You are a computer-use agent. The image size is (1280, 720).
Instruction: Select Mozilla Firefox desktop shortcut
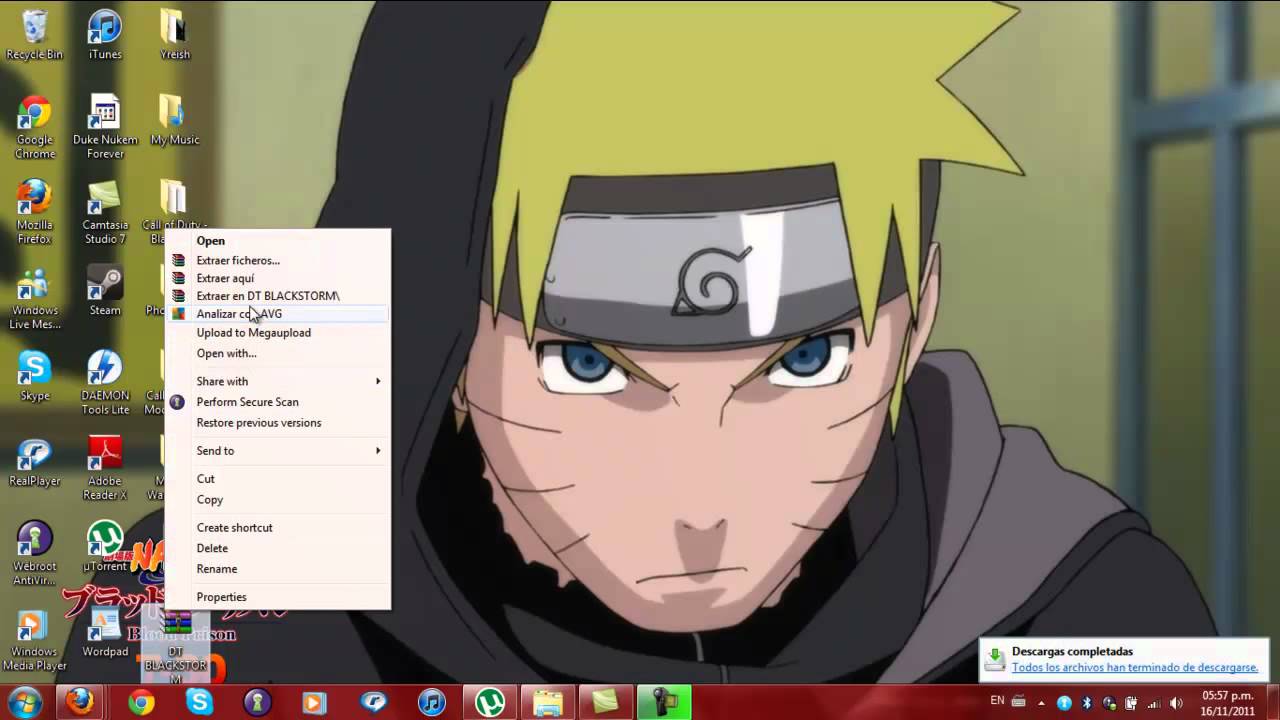coord(35,212)
